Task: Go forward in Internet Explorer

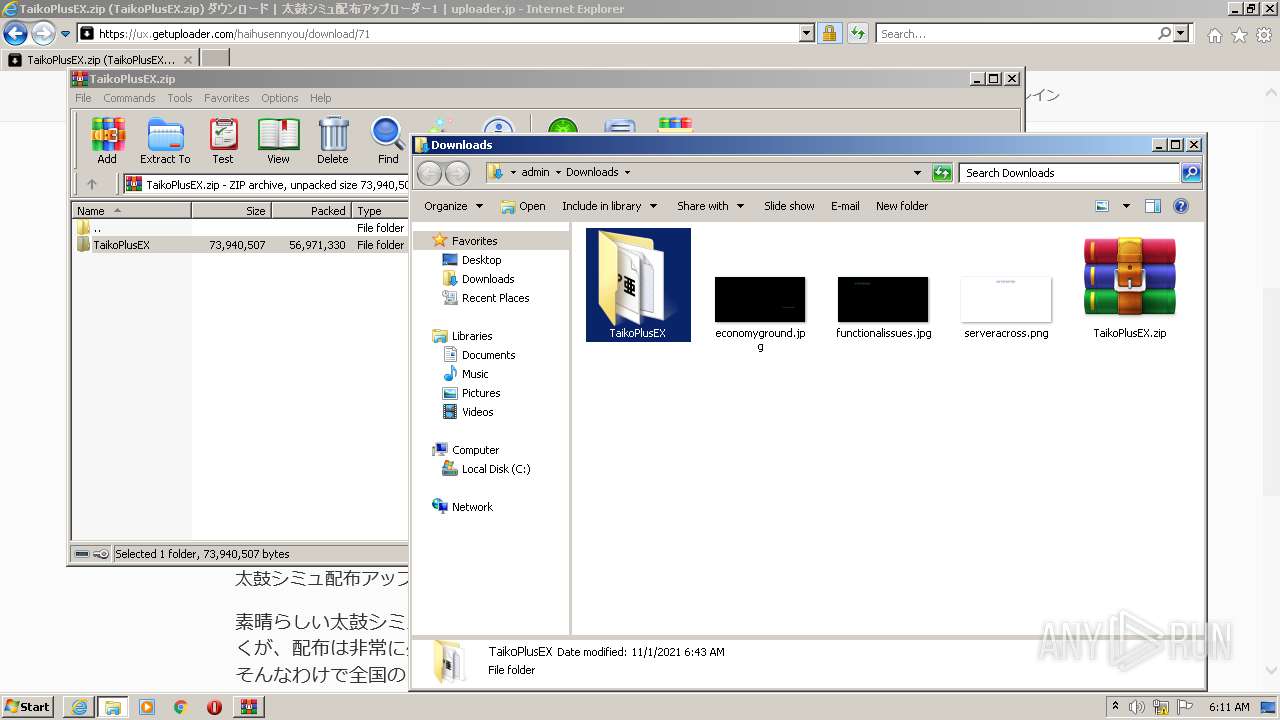Action: (x=42, y=33)
